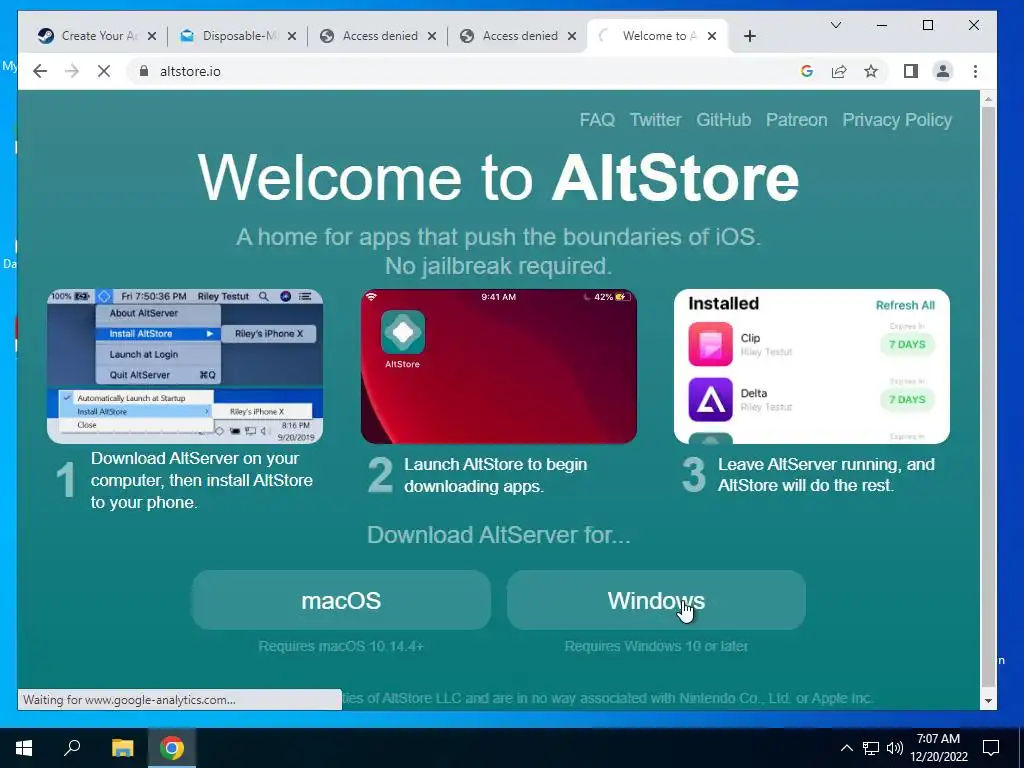Click the Google icon in the address bar

point(807,71)
